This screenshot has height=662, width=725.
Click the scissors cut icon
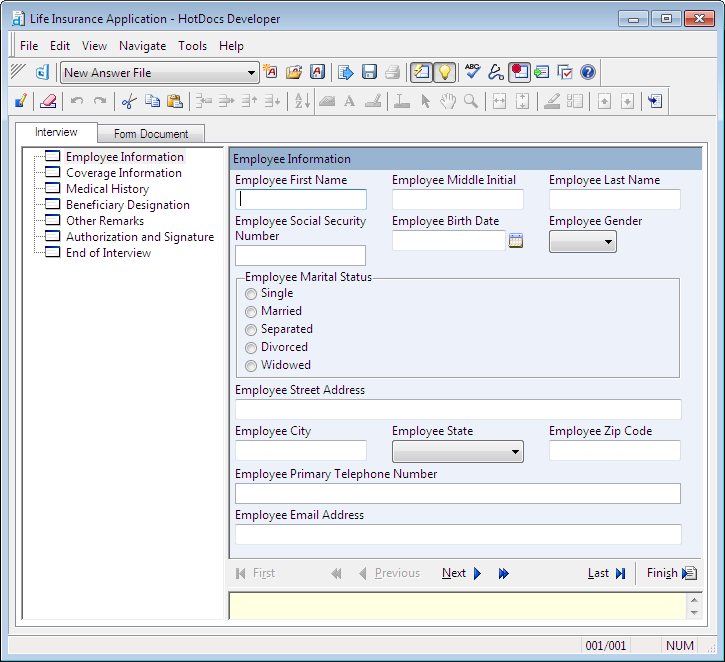(128, 101)
